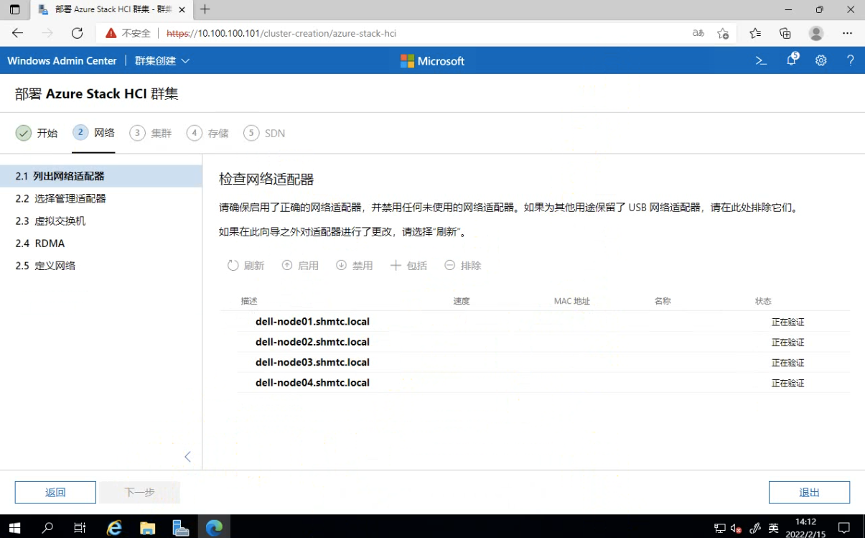Open browser profile avatar
This screenshot has height=539, width=866.
coord(816,33)
